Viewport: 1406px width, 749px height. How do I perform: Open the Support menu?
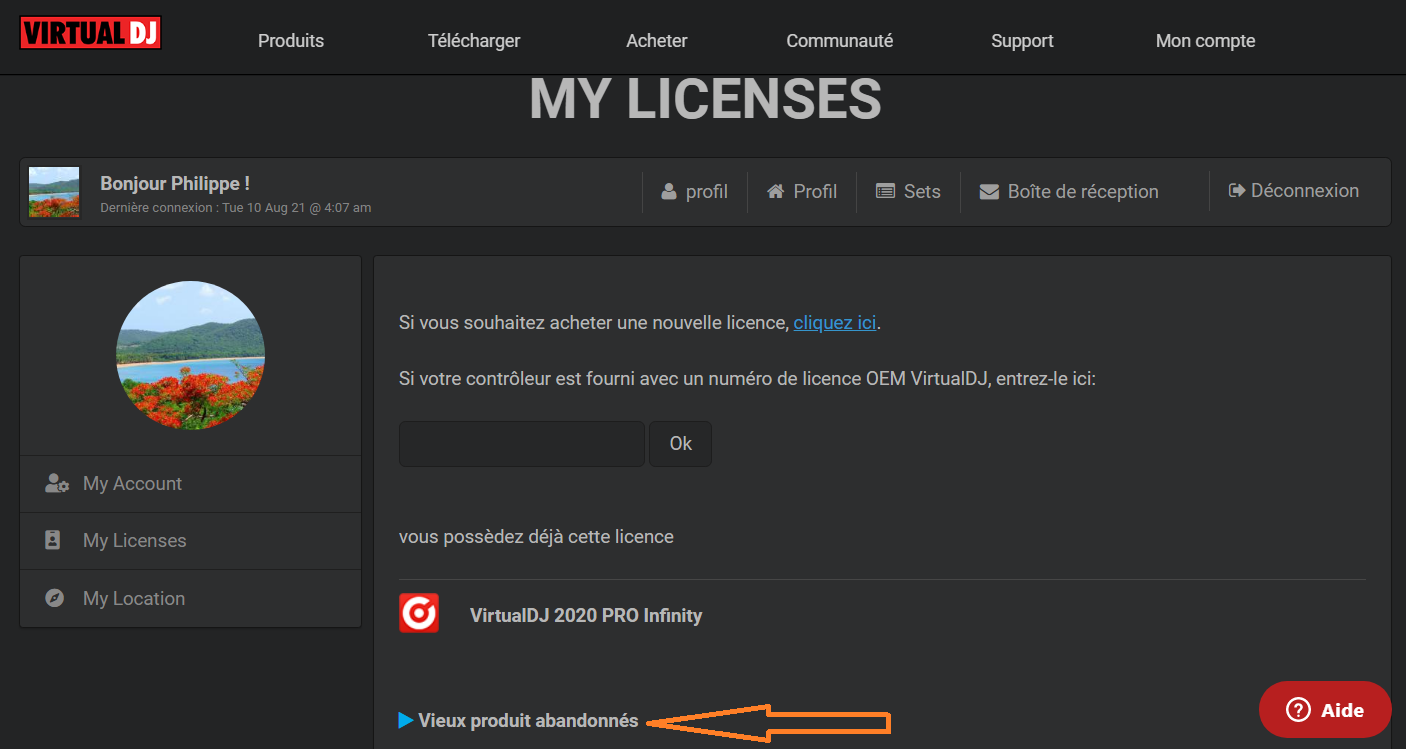[x=1022, y=41]
